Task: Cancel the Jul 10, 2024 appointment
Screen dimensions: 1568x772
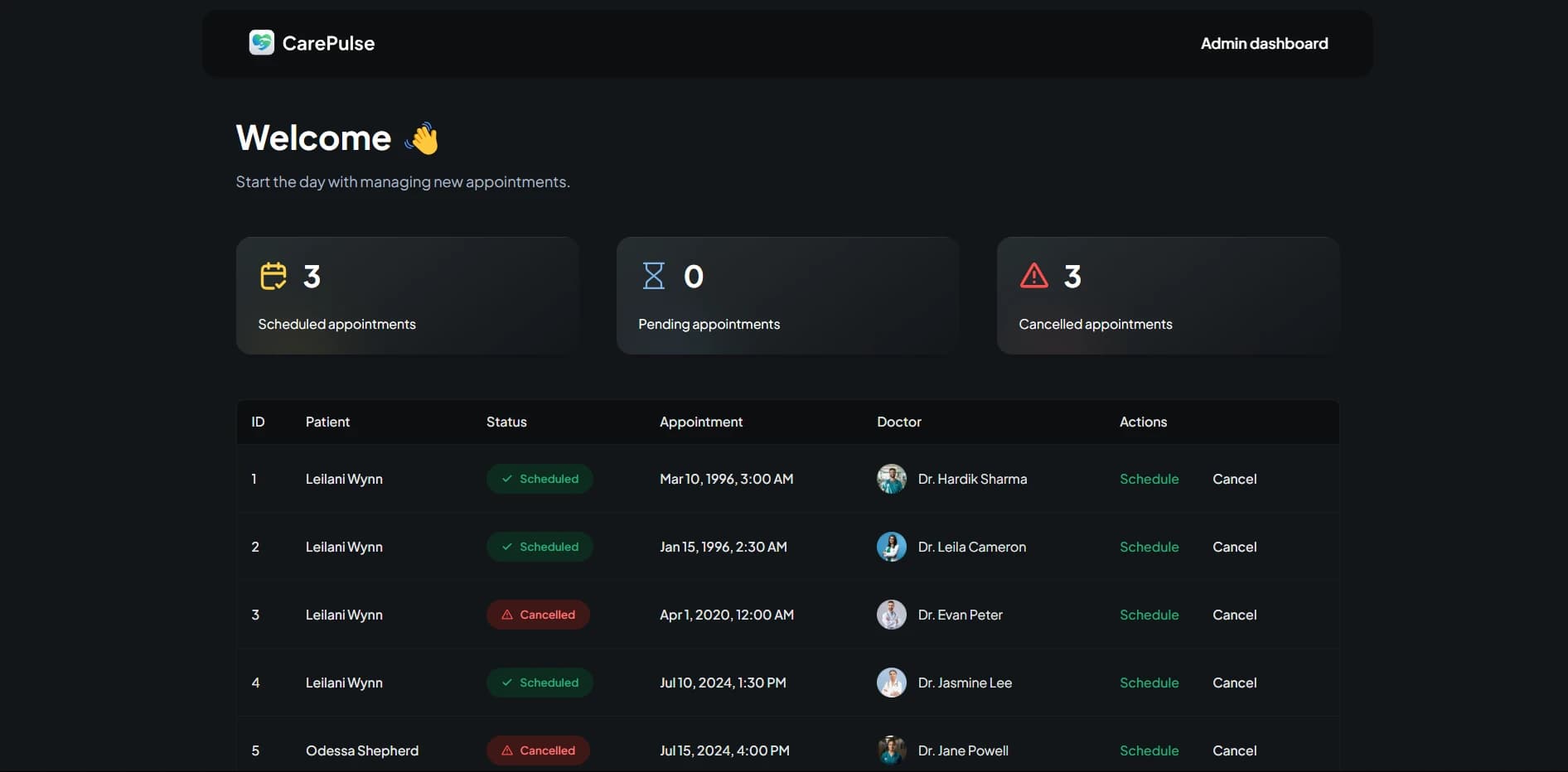Action: click(1234, 683)
